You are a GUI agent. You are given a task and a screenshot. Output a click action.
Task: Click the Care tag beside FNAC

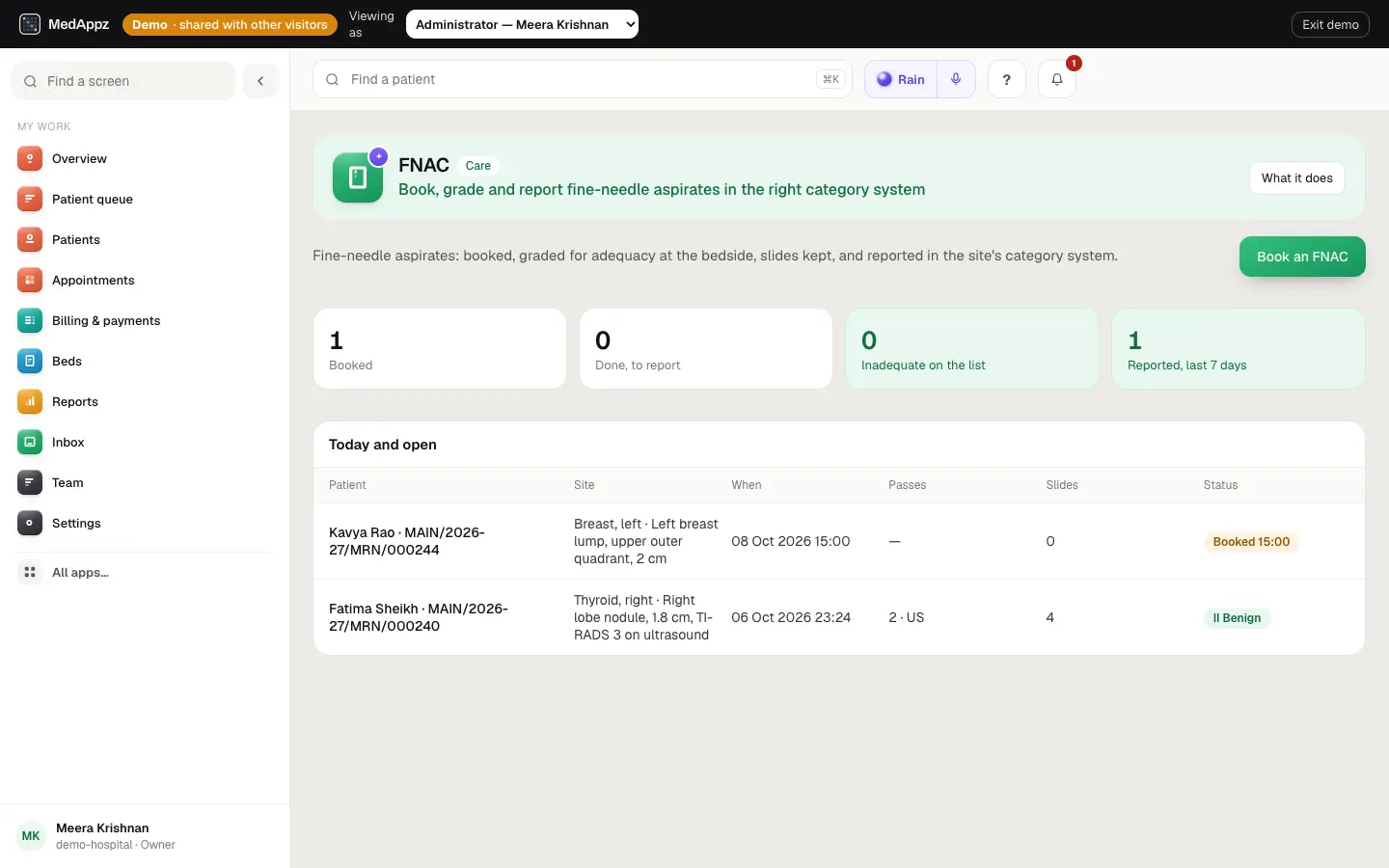coord(478,166)
